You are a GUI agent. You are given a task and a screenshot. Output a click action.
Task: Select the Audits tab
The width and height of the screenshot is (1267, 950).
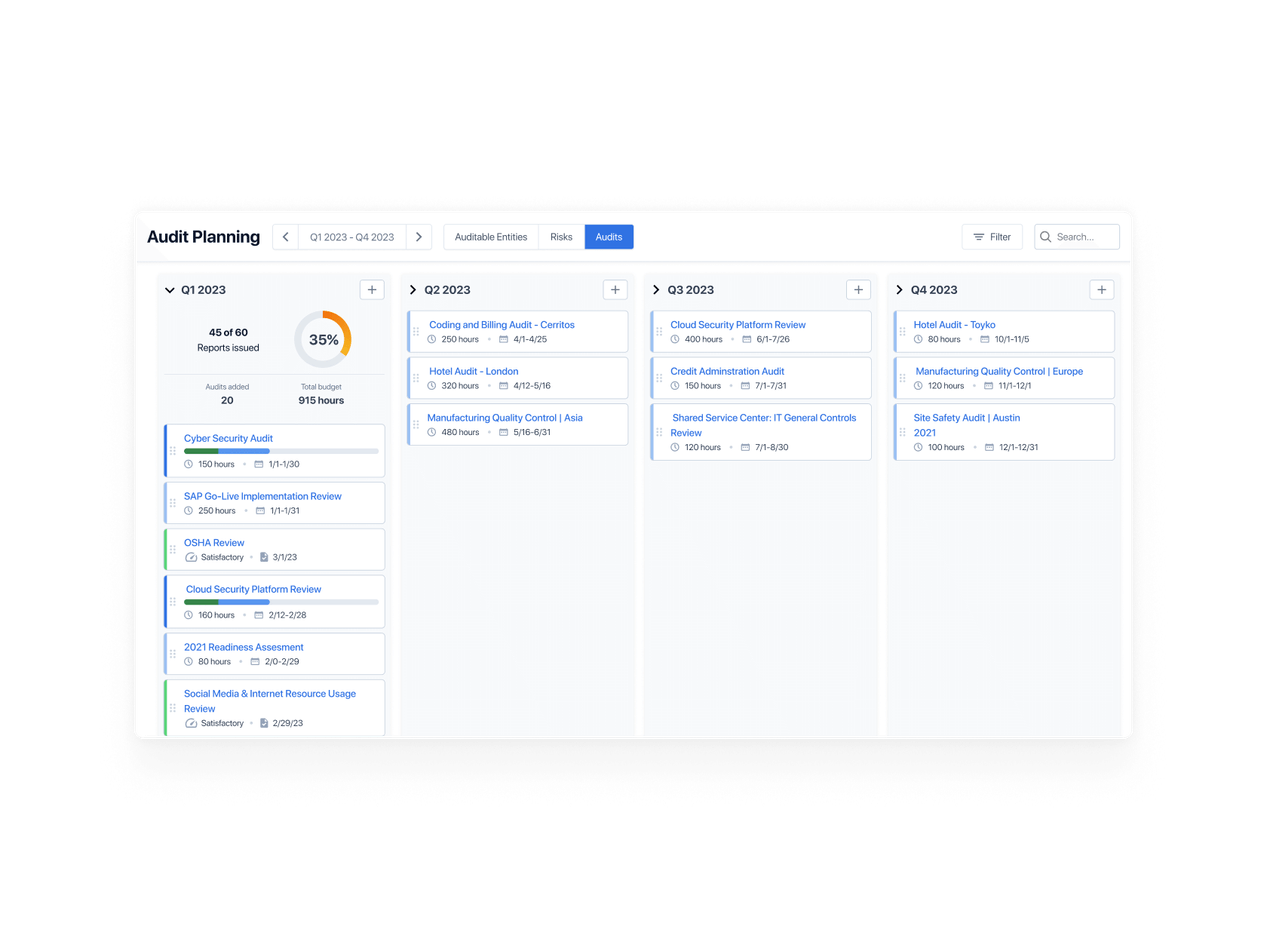[609, 237]
